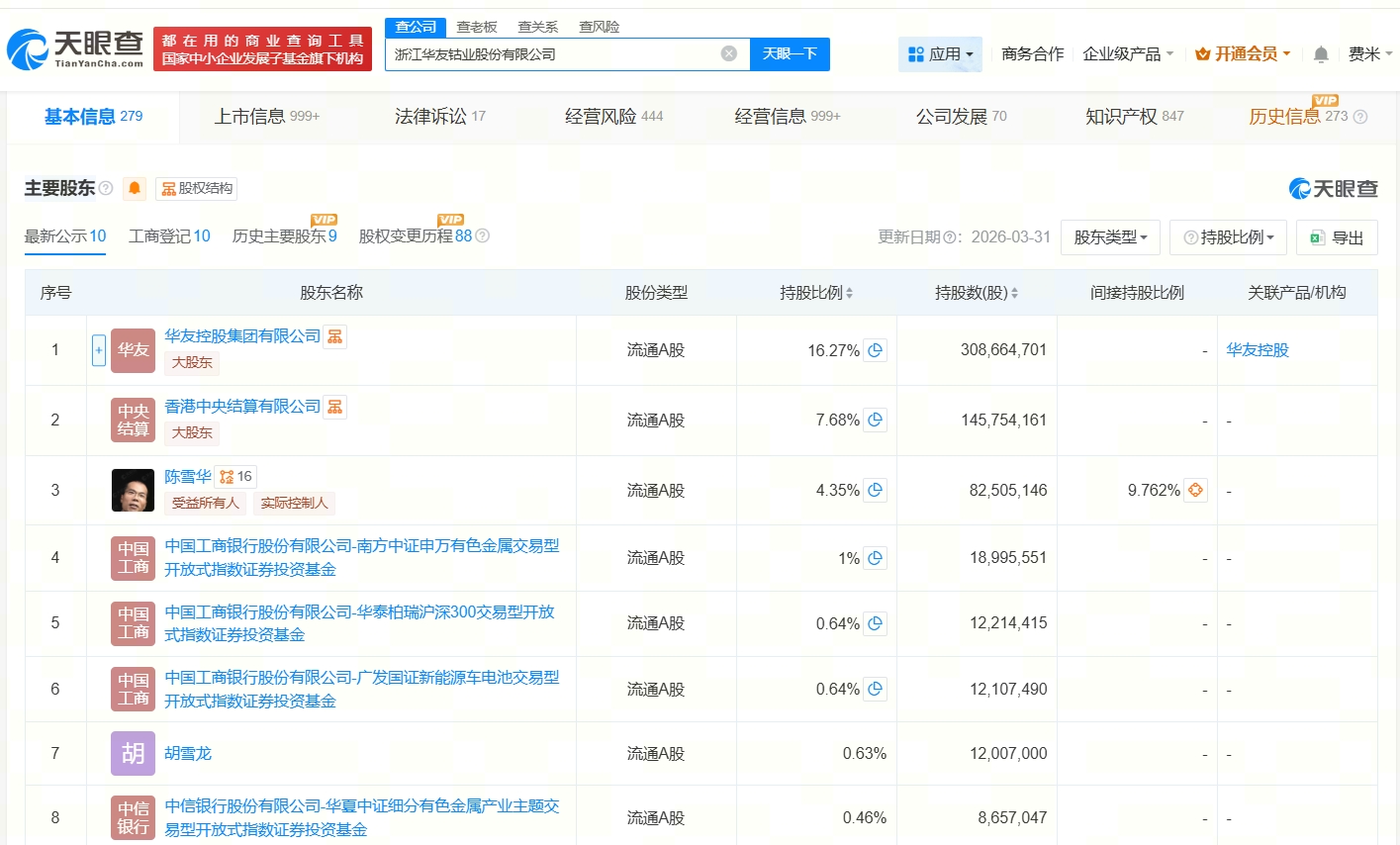Click the 胡 avatar badge in row 7
The height and width of the screenshot is (845, 1400).
134,754
